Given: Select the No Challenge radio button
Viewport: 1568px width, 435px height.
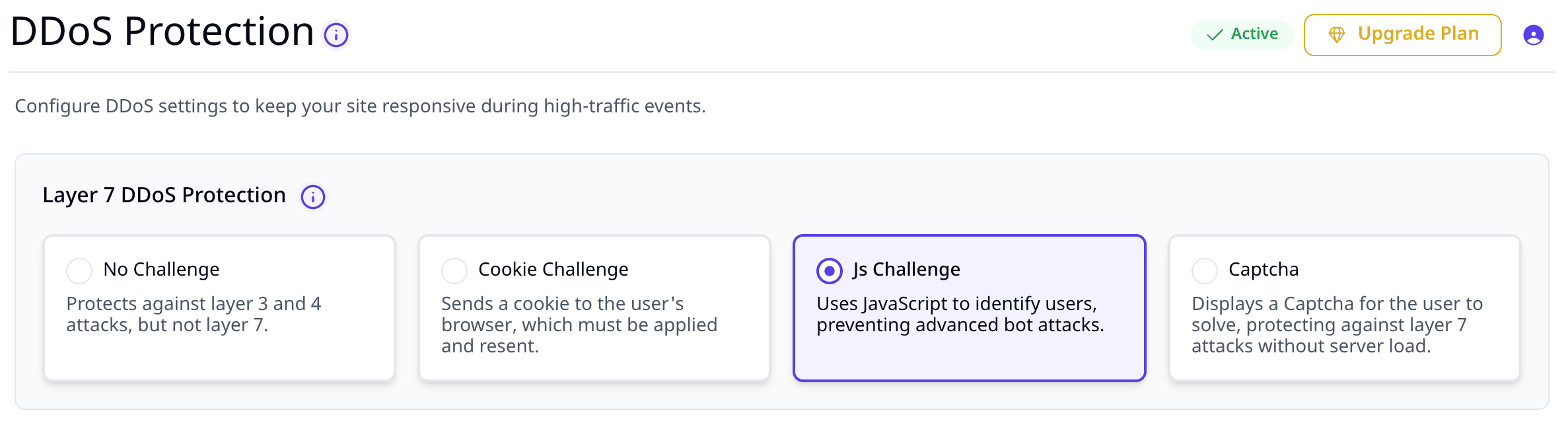Looking at the screenshot, I should pos(79,270).
